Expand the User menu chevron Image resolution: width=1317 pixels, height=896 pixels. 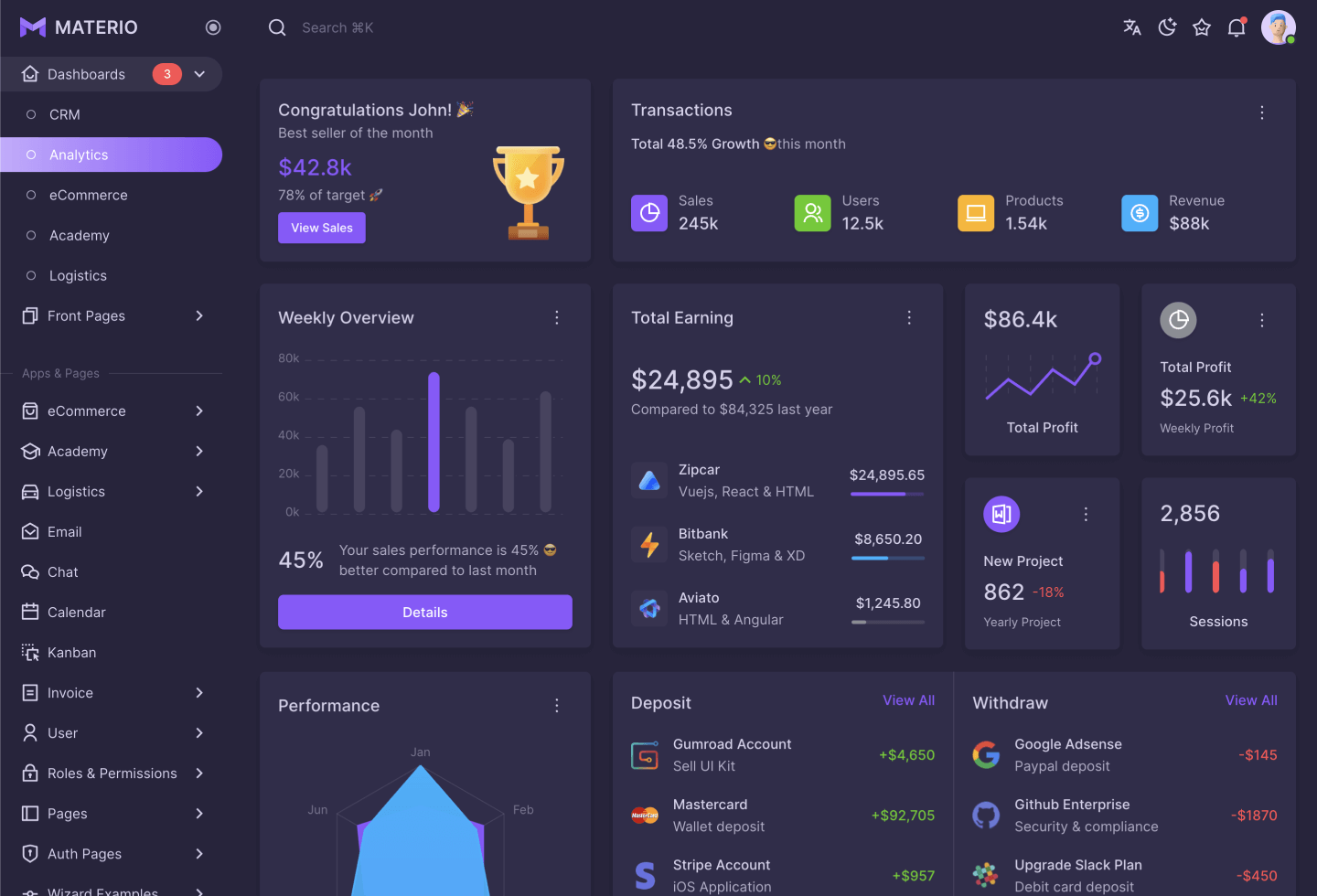point(199,732)
